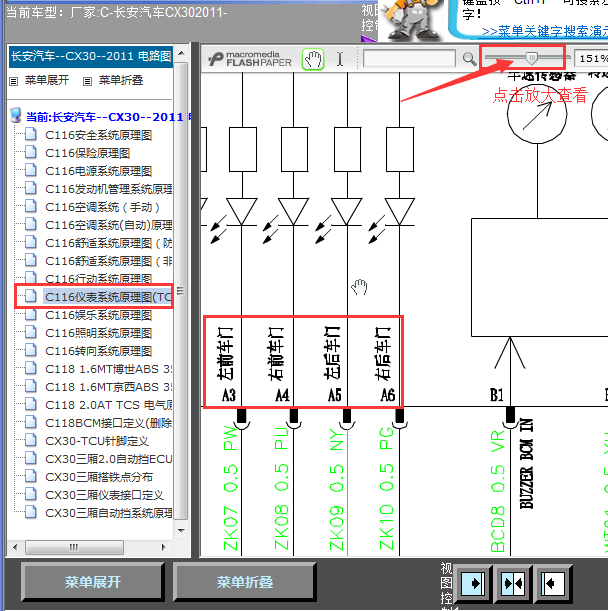Click the view control right-arrow panel icon
The height and width of the screenshot is (611, 608).
[x=473, y=583]
